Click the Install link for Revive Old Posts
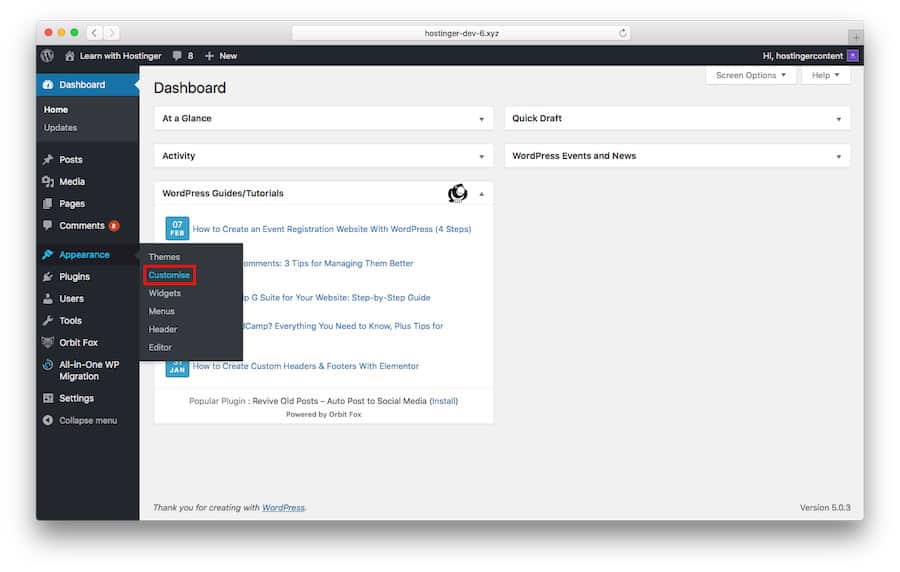This screenshot has height=572, width=900. click(x=444, y=401)
